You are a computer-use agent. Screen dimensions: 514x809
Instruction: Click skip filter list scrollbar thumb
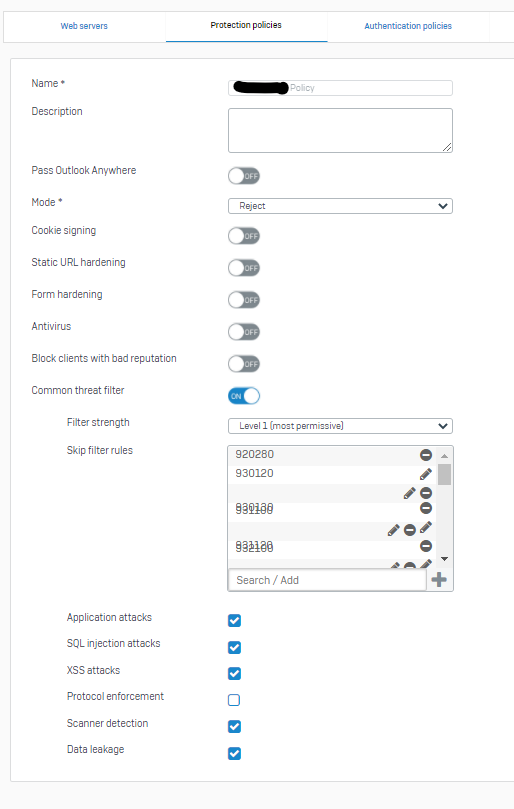click(444, 475)
